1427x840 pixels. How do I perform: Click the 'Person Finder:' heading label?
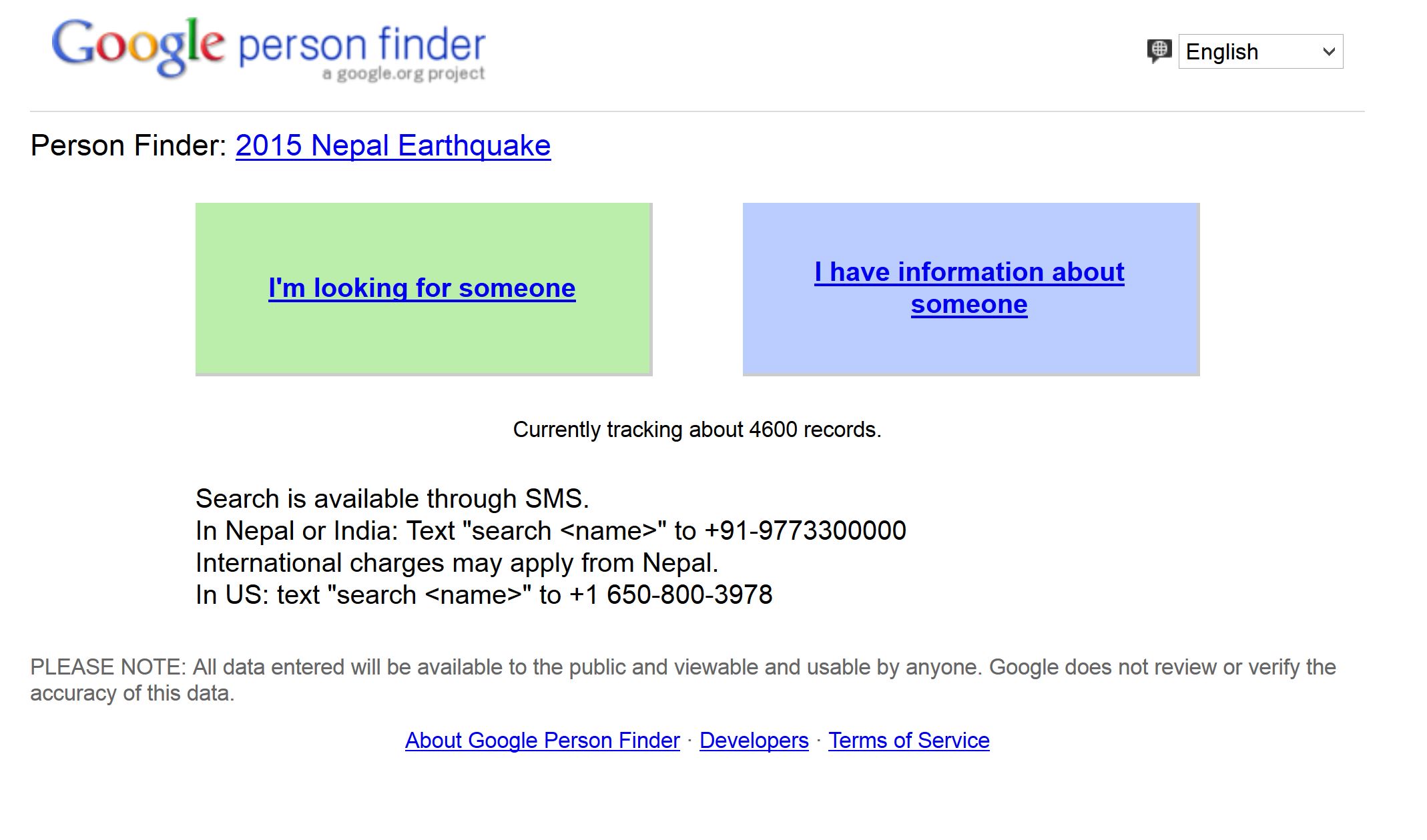[x=129, y=145]
